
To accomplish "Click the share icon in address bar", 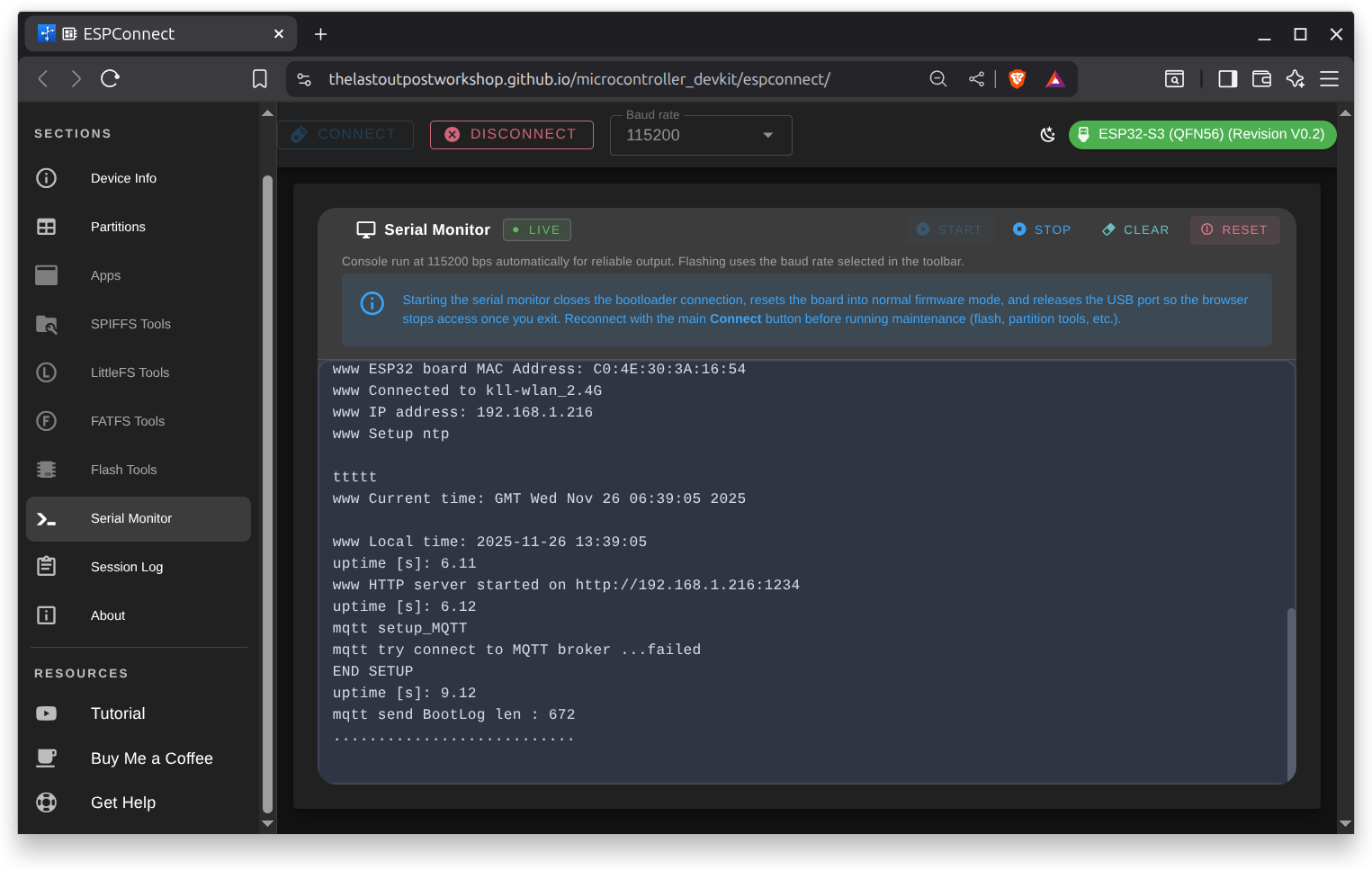I will pos(976,79).
